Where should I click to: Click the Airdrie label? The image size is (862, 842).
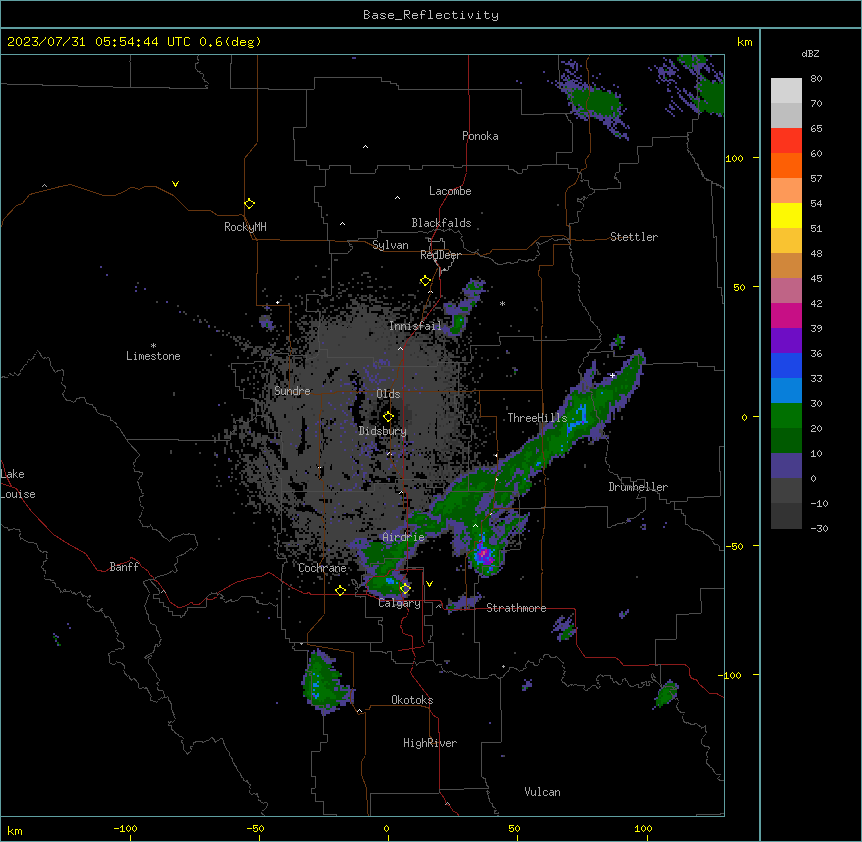click(403, 537)
